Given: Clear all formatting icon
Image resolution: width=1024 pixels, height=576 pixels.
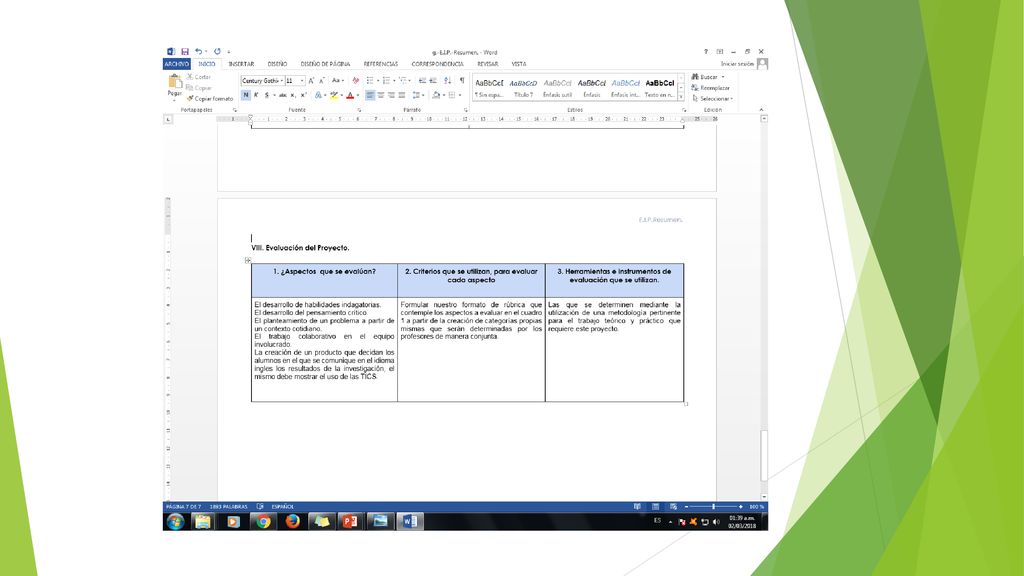Looking at the screenshot, I should coord(355,81).
